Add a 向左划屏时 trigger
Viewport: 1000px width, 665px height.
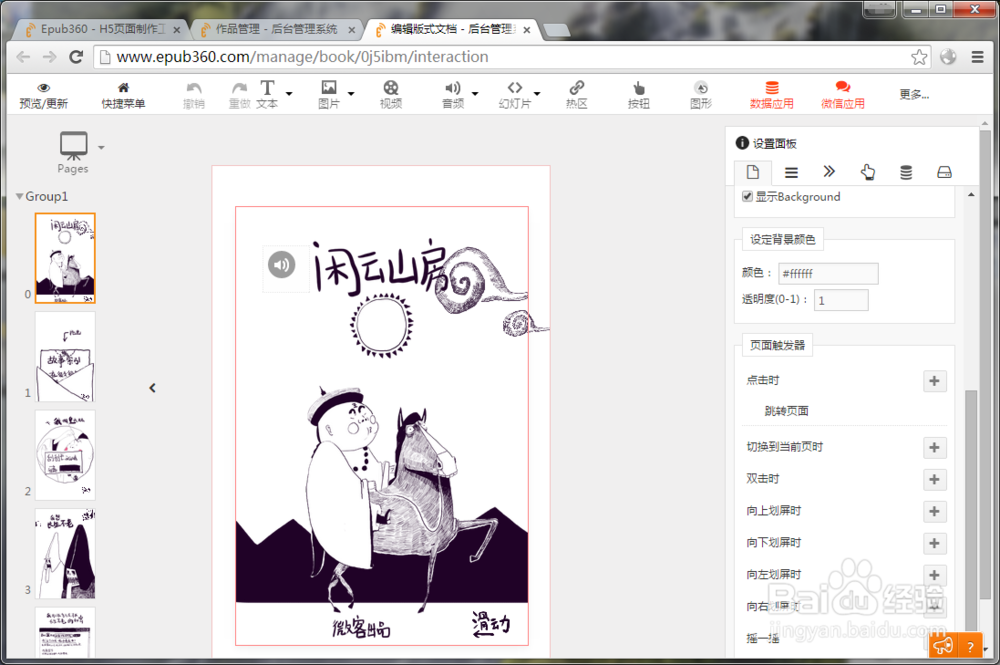point(934,574)
